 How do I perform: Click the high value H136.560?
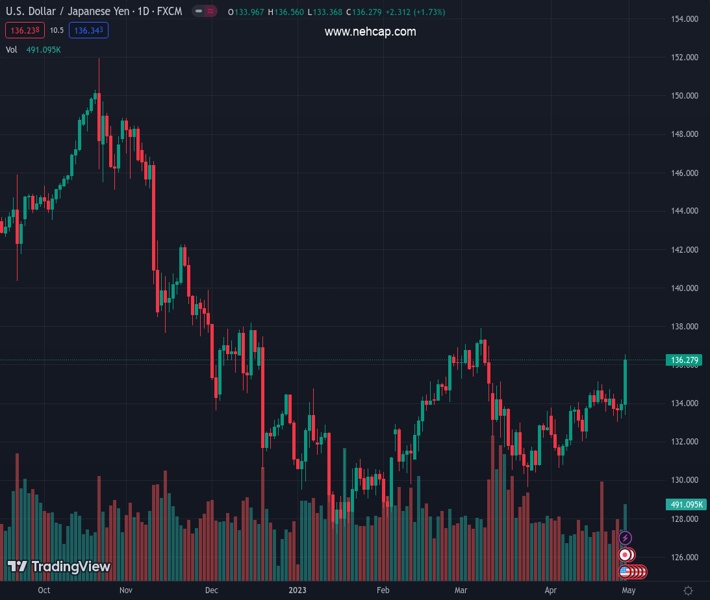(x=286, y=12)
